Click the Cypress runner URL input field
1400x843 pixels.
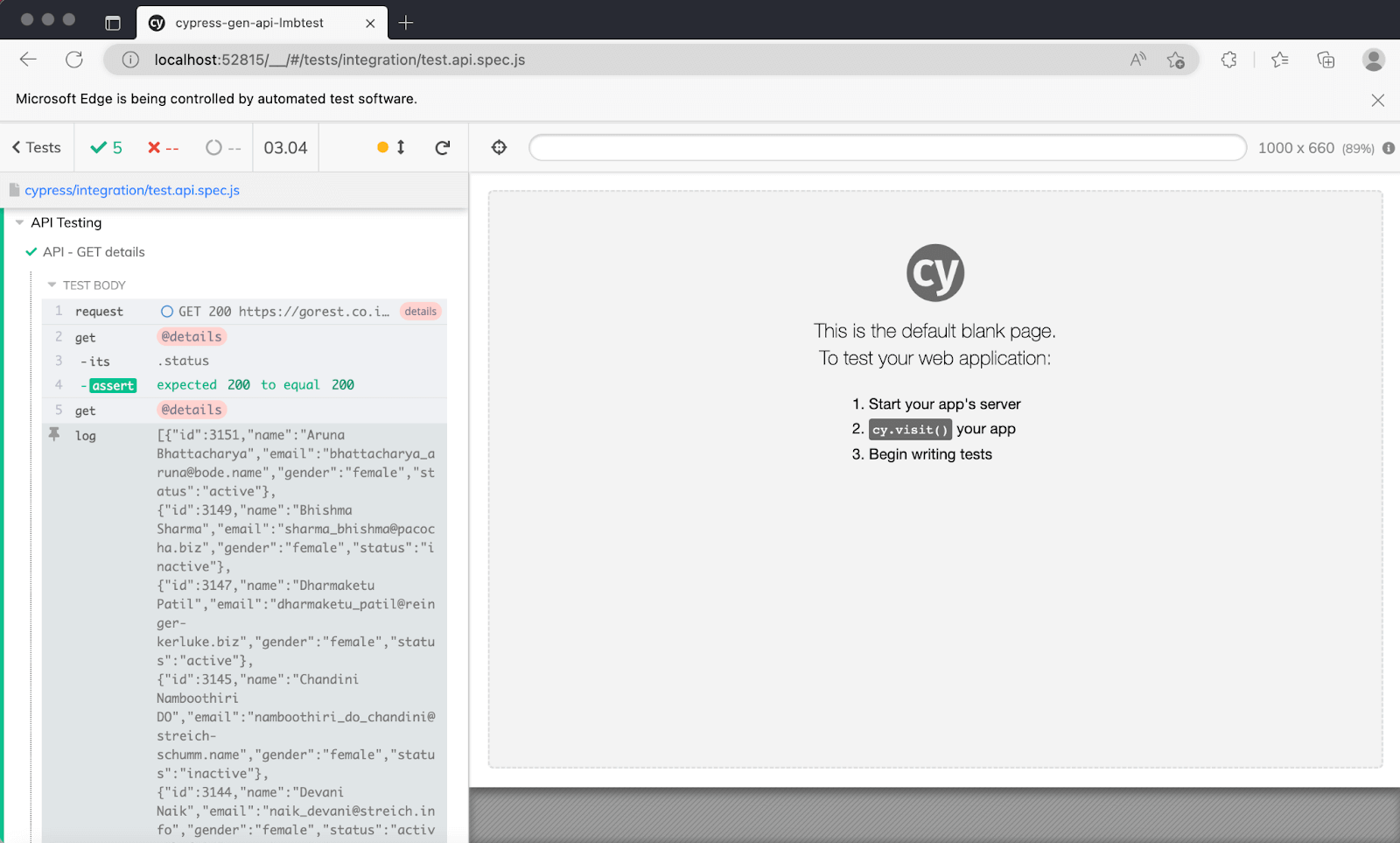(x=887, y=147)
